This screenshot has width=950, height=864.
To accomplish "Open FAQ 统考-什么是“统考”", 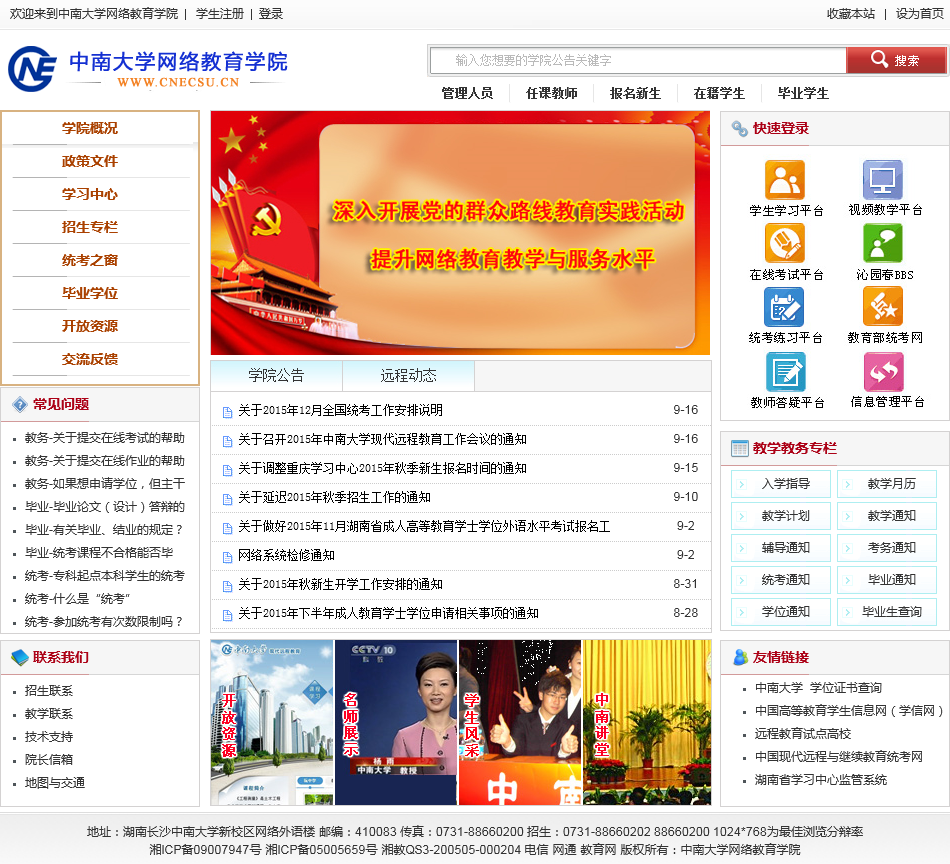I will pos(77,599).
